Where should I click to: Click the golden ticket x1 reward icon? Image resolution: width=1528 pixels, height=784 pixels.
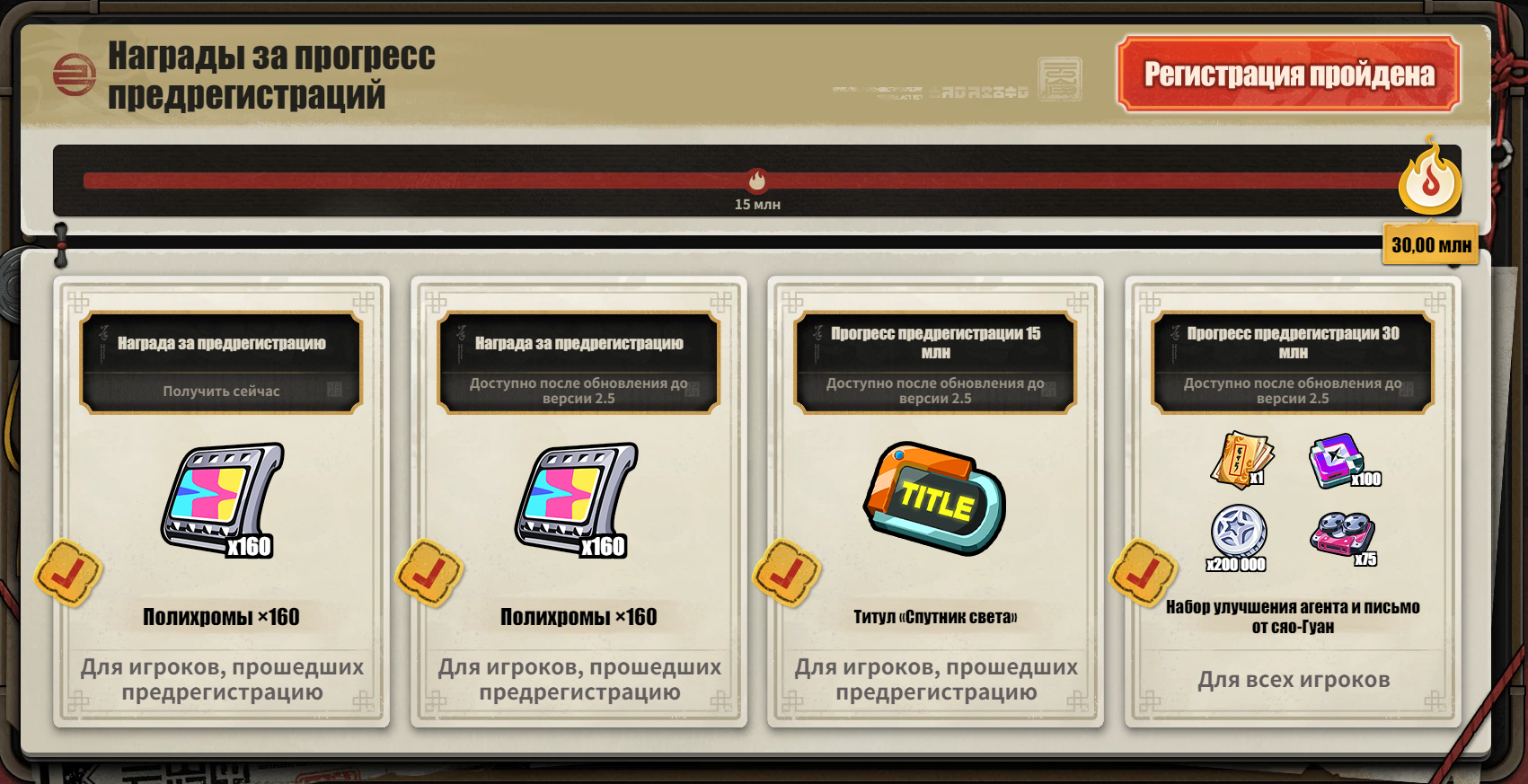pos(1241,460)
